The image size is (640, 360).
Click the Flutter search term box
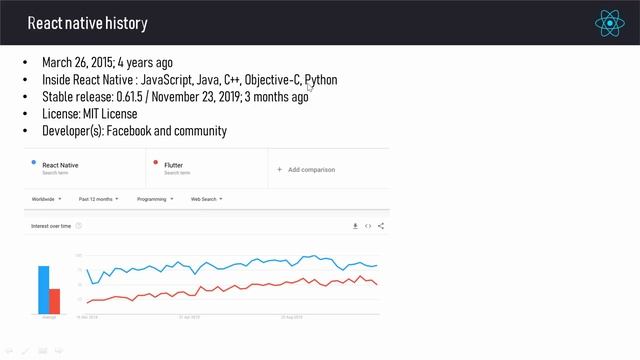(x=207, y=168)
